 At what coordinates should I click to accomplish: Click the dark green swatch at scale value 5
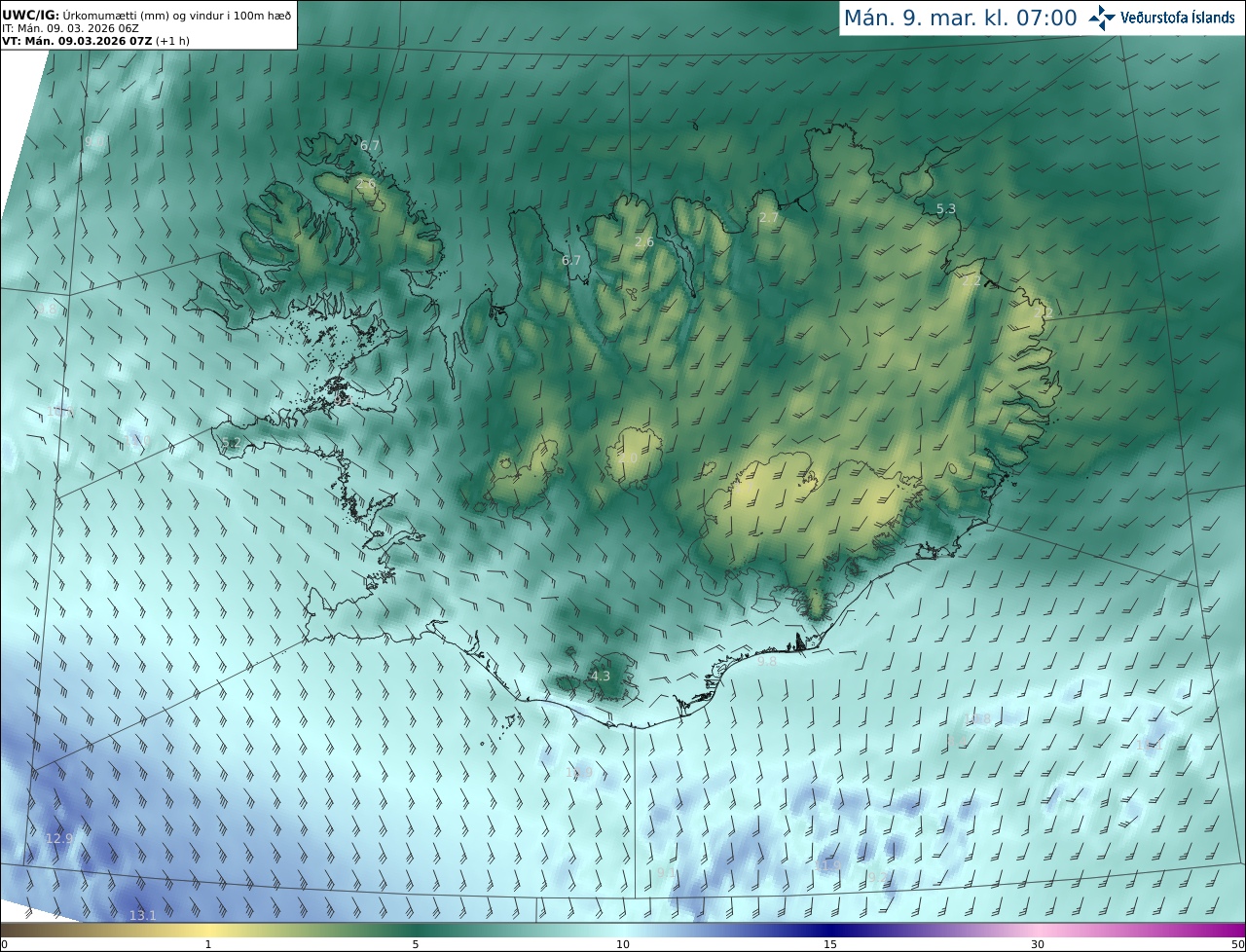[416, 930]
